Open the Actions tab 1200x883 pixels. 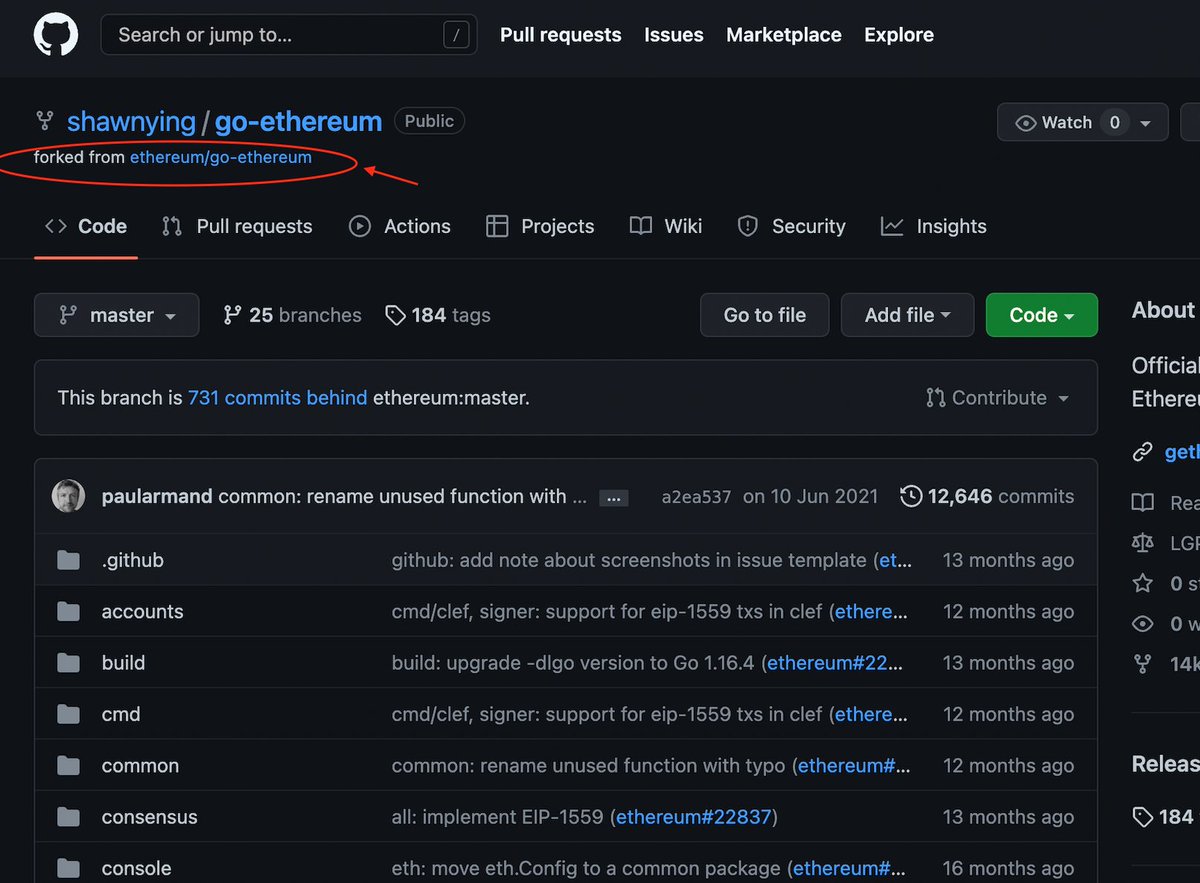pyautogui.click(x=399, y=226)
